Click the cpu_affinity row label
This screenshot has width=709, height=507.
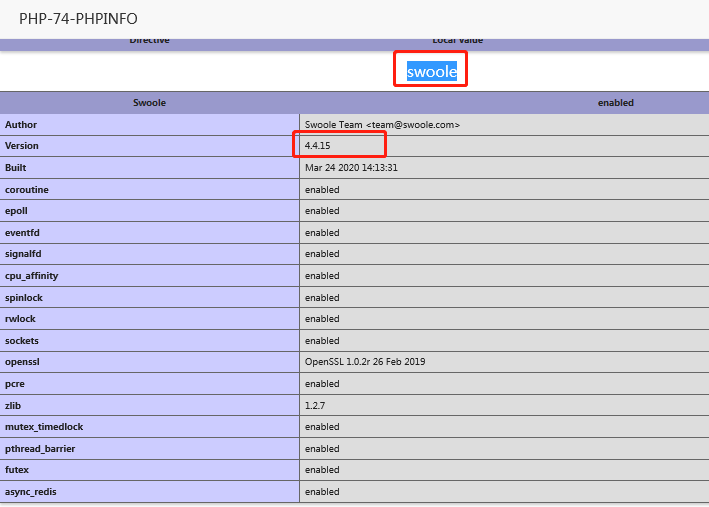pos(32,276)
